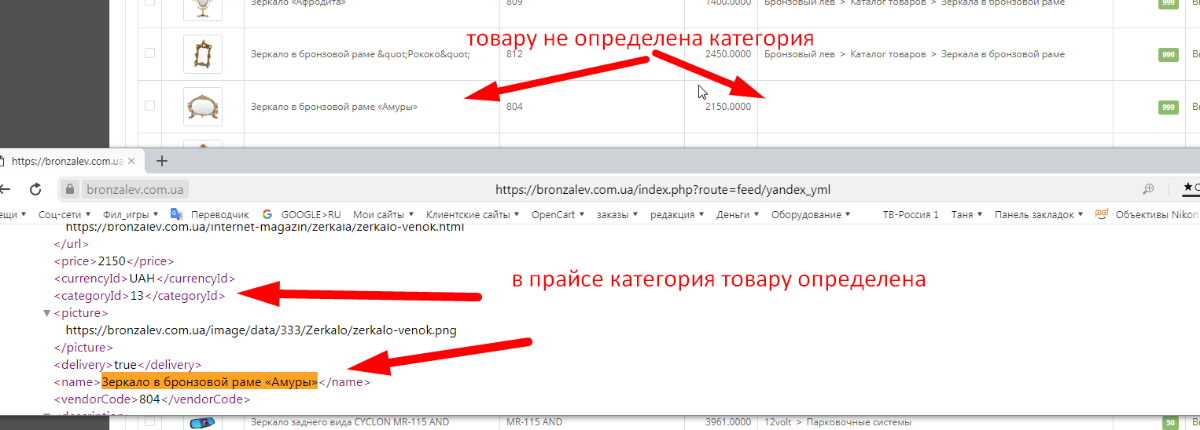Open site info lock next to bronzalev.com.ua
This screenshot has width=1200, height=430.
(x=70, y=188)
